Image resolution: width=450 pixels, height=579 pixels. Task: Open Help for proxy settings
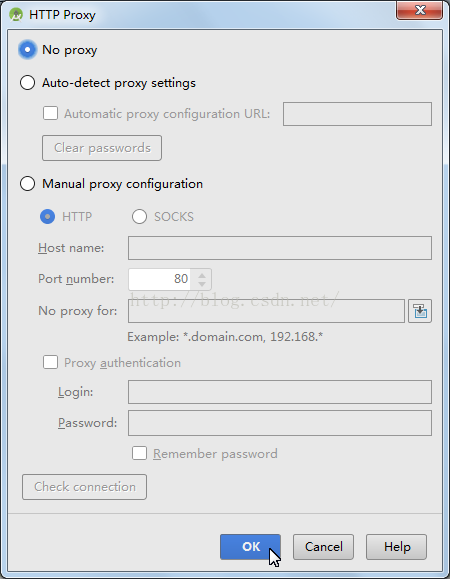click(396, 547)
